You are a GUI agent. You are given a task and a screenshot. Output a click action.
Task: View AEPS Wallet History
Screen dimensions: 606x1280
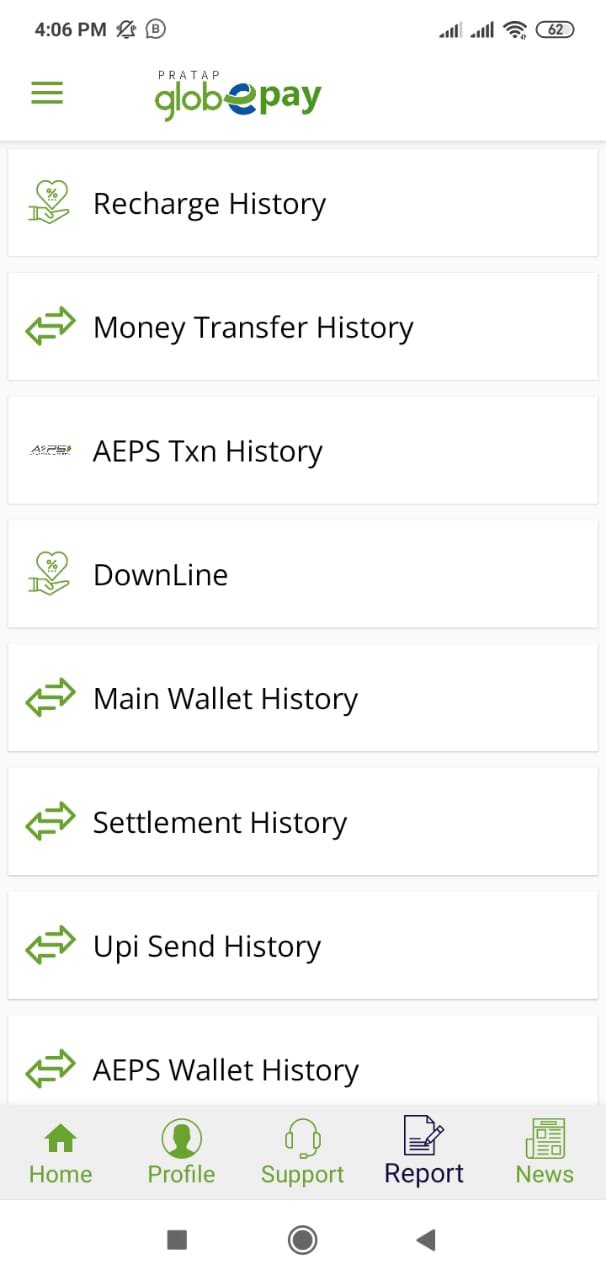(x=225, y=1070)
